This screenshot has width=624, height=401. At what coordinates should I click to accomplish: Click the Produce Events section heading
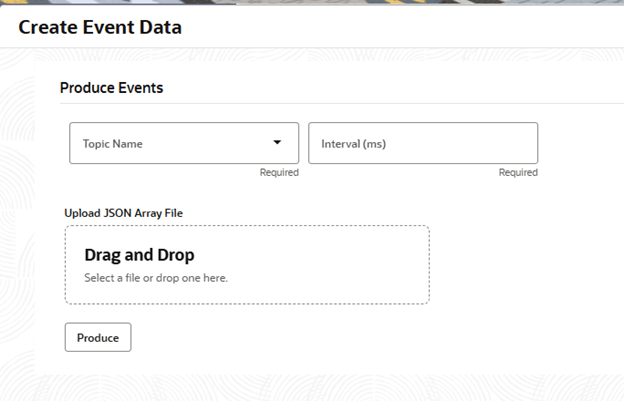click(111, 88)
